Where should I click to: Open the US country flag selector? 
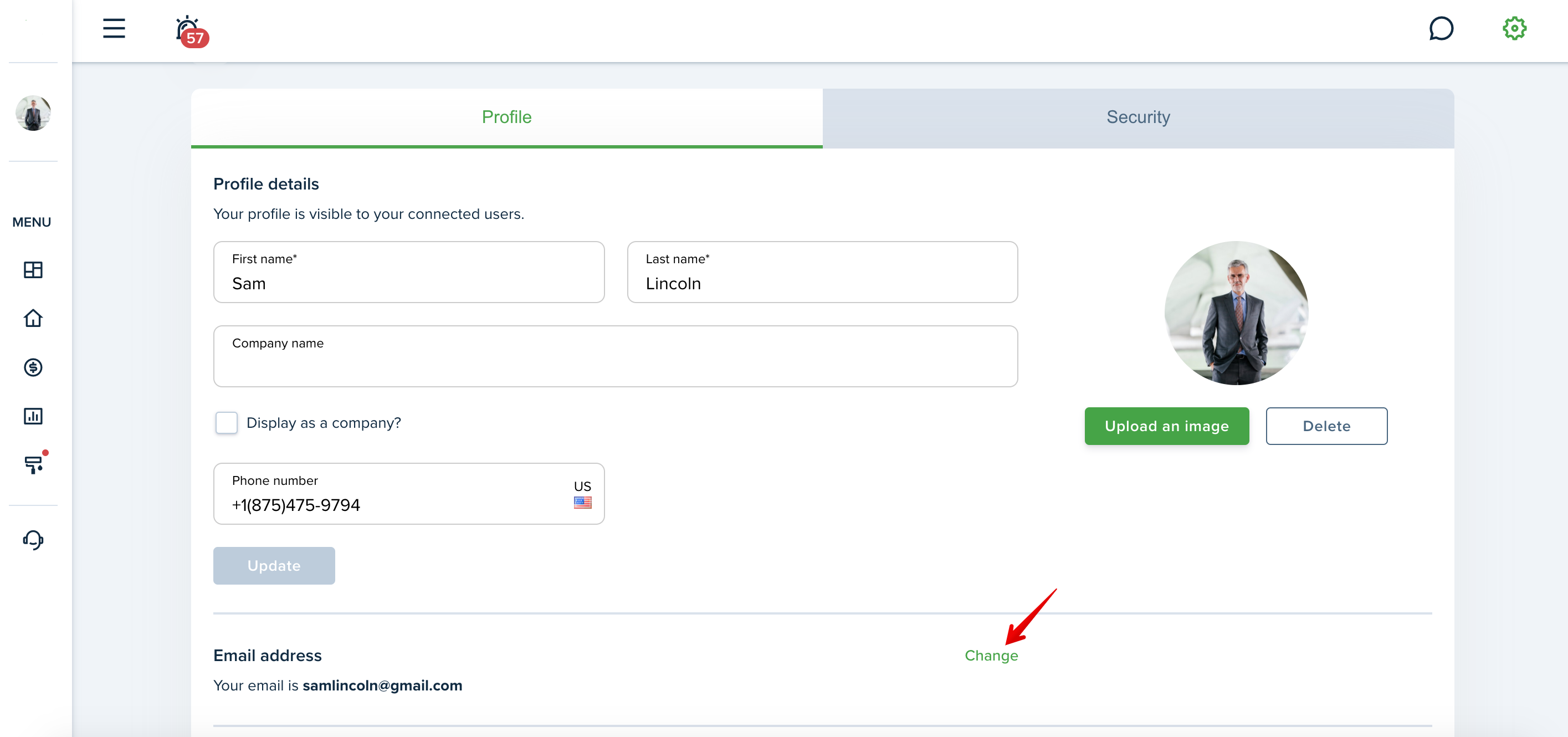click(582, 494)
